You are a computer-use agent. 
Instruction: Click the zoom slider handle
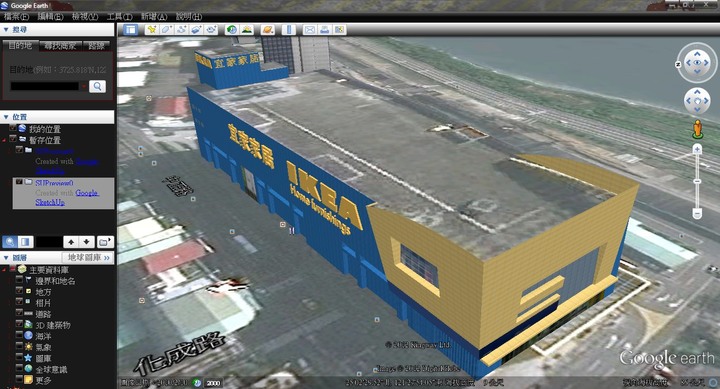pos(697,181)
